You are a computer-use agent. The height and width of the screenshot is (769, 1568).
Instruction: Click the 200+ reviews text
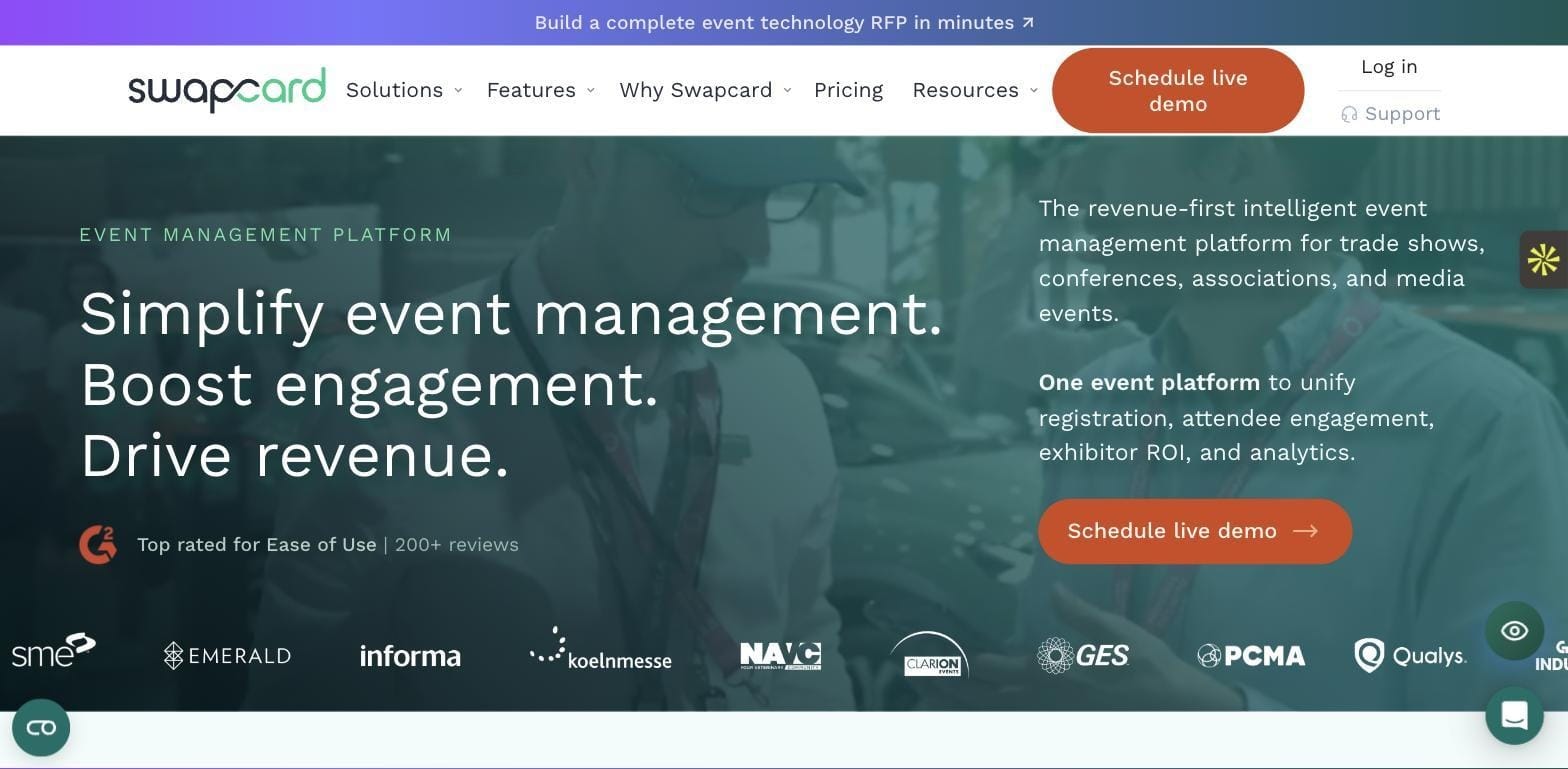(x=457, y=545)
